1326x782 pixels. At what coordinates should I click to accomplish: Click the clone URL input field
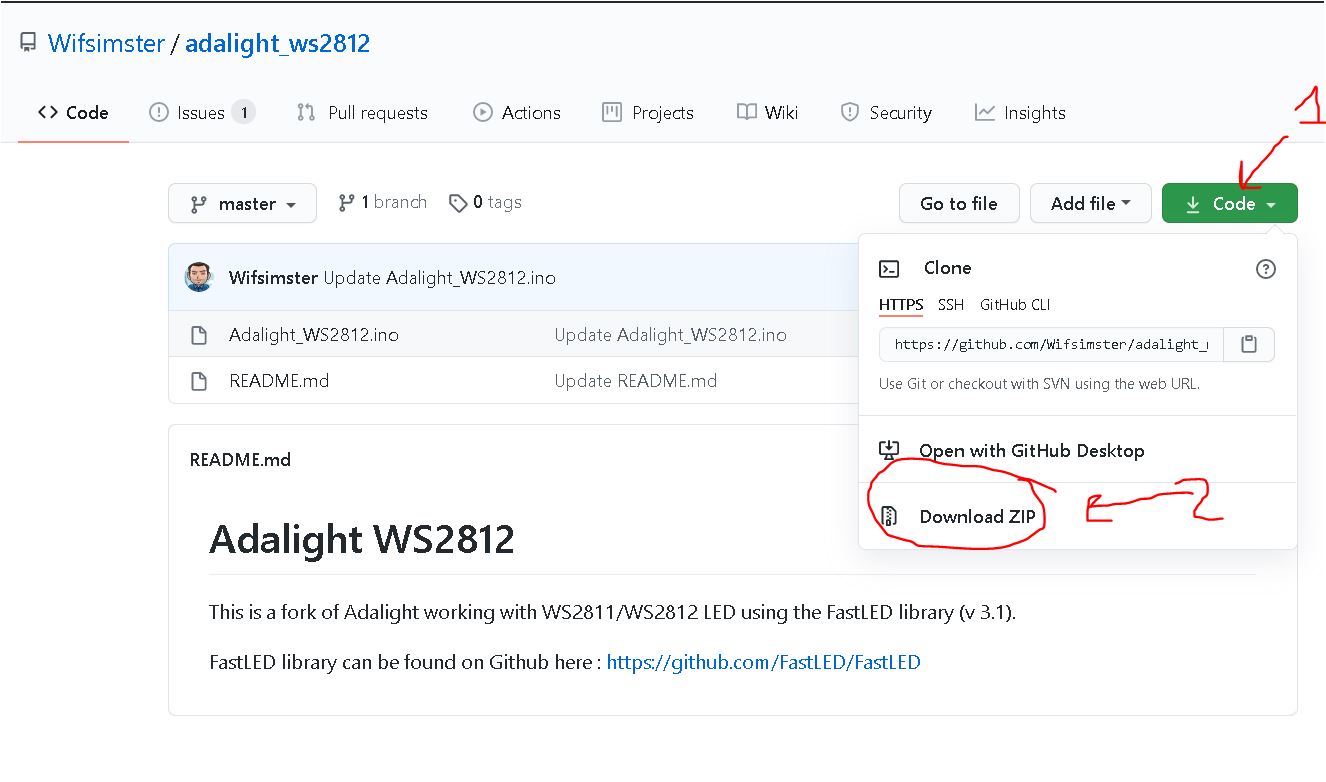point(1051,344)
